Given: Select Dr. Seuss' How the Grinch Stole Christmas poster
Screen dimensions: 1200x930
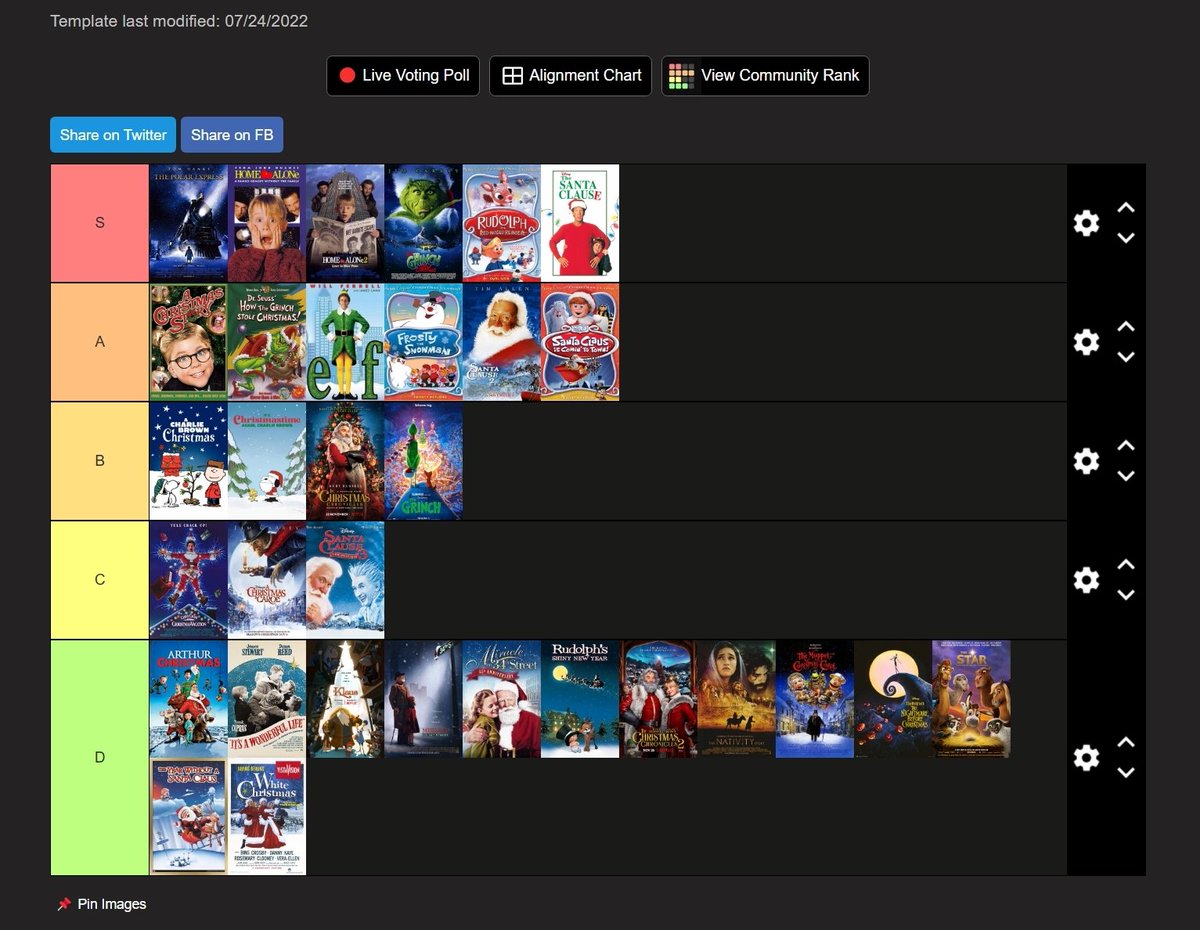Looking at the screenshot, I should 267,342.
